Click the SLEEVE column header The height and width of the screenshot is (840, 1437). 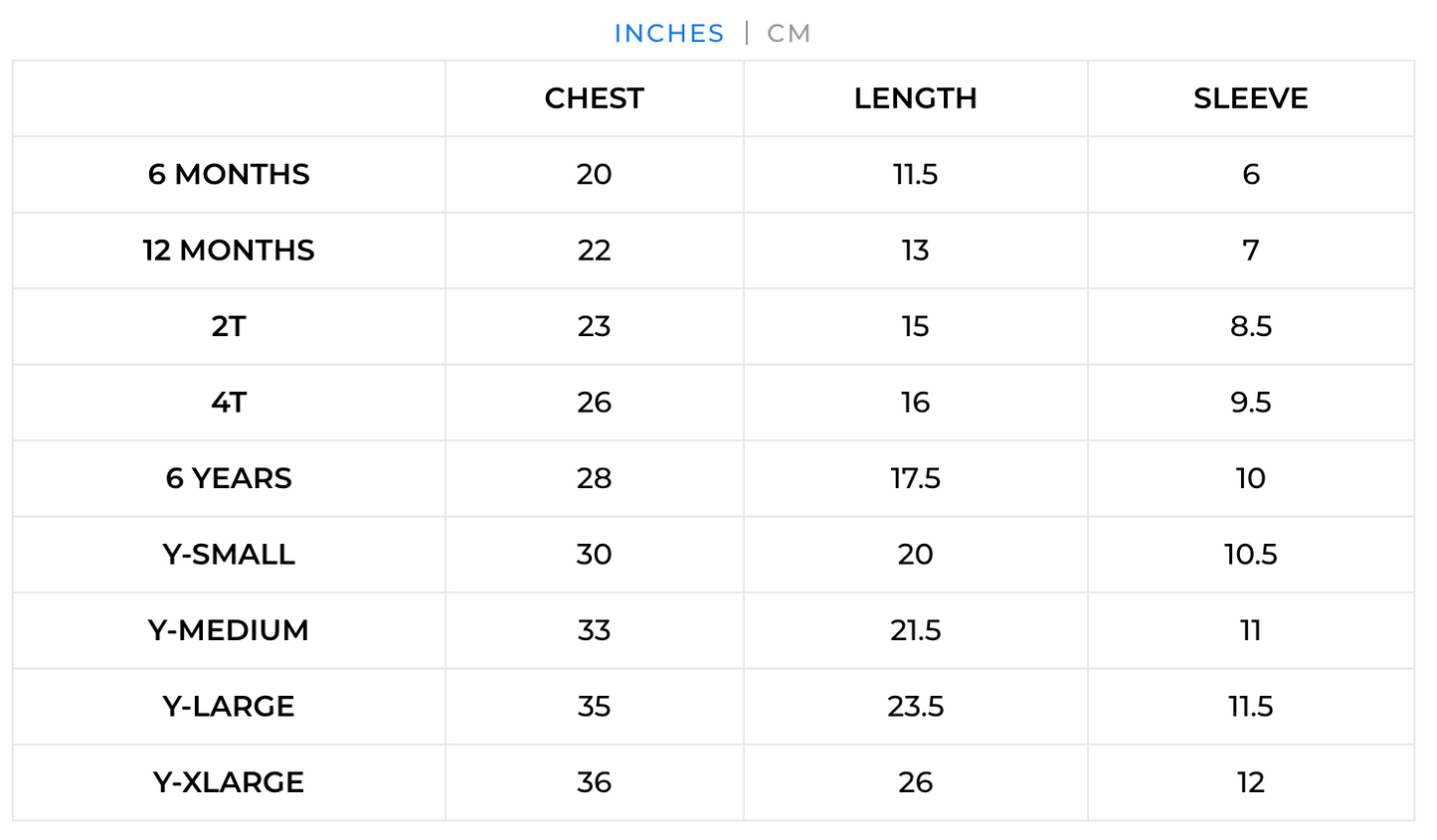1251,98
